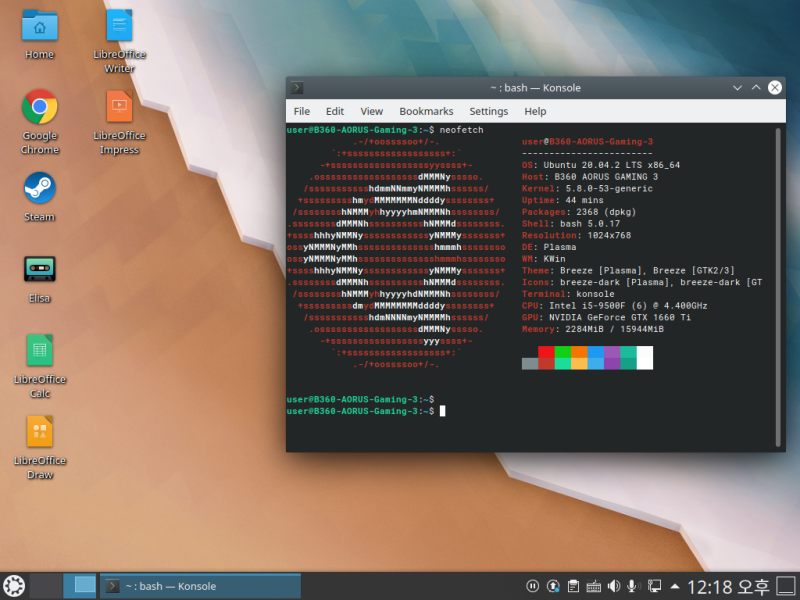Viewport: 800px width, 600px height.
Task: Open the microphone tray icon
Action: (633, 586)
